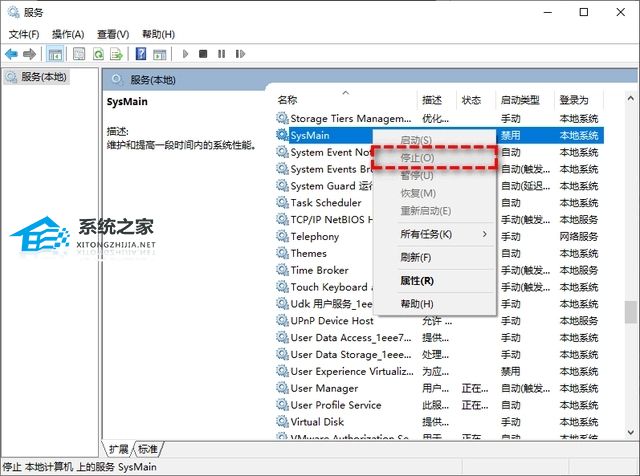Select 服务(本地) in the left tree

(37, 77)
